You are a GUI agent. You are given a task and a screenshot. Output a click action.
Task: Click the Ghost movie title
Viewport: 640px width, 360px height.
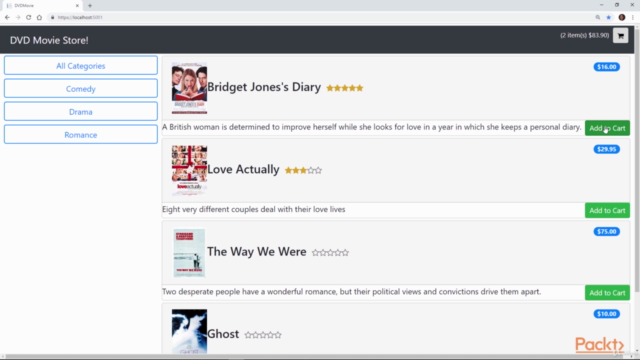pyautogui.click(x=223, y=334)
